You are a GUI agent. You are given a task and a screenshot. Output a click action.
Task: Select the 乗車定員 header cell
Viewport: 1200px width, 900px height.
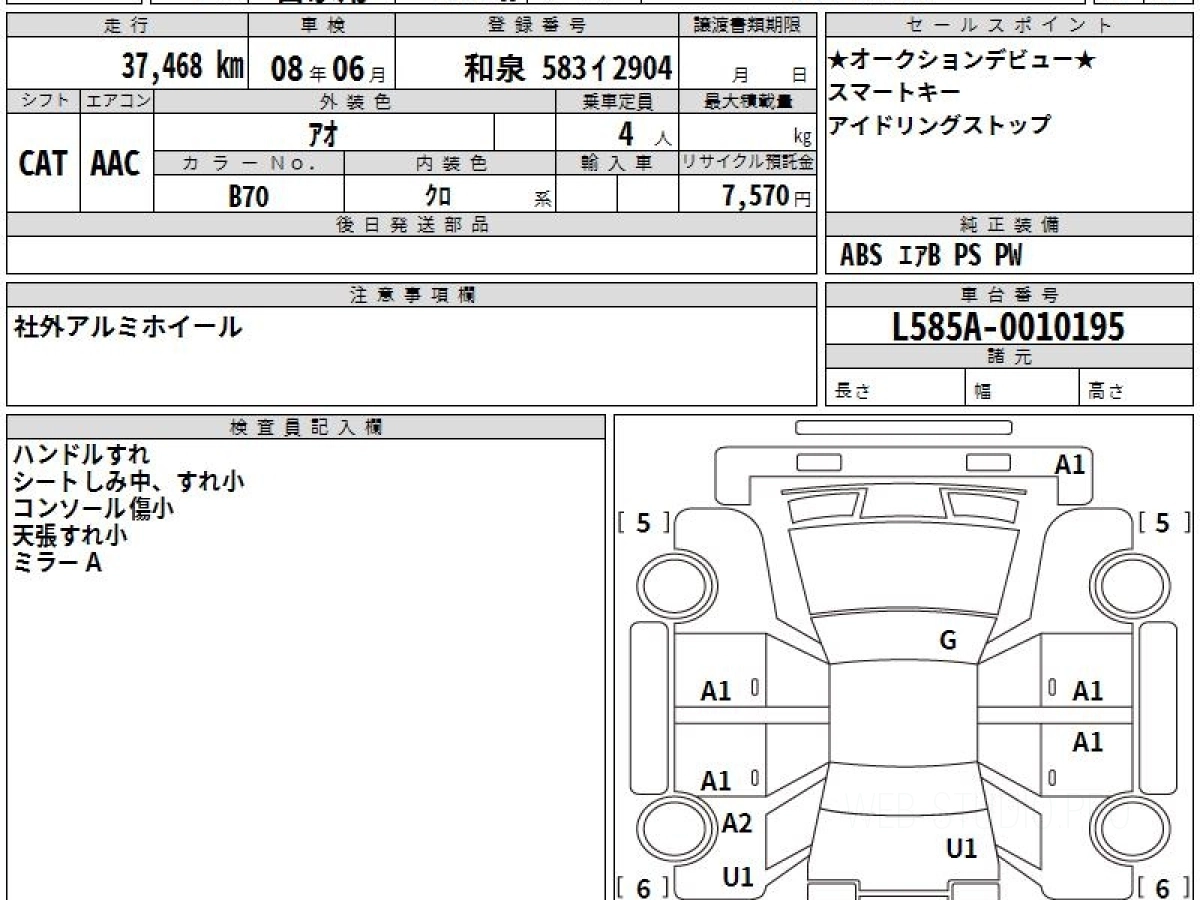coord(617,101)
